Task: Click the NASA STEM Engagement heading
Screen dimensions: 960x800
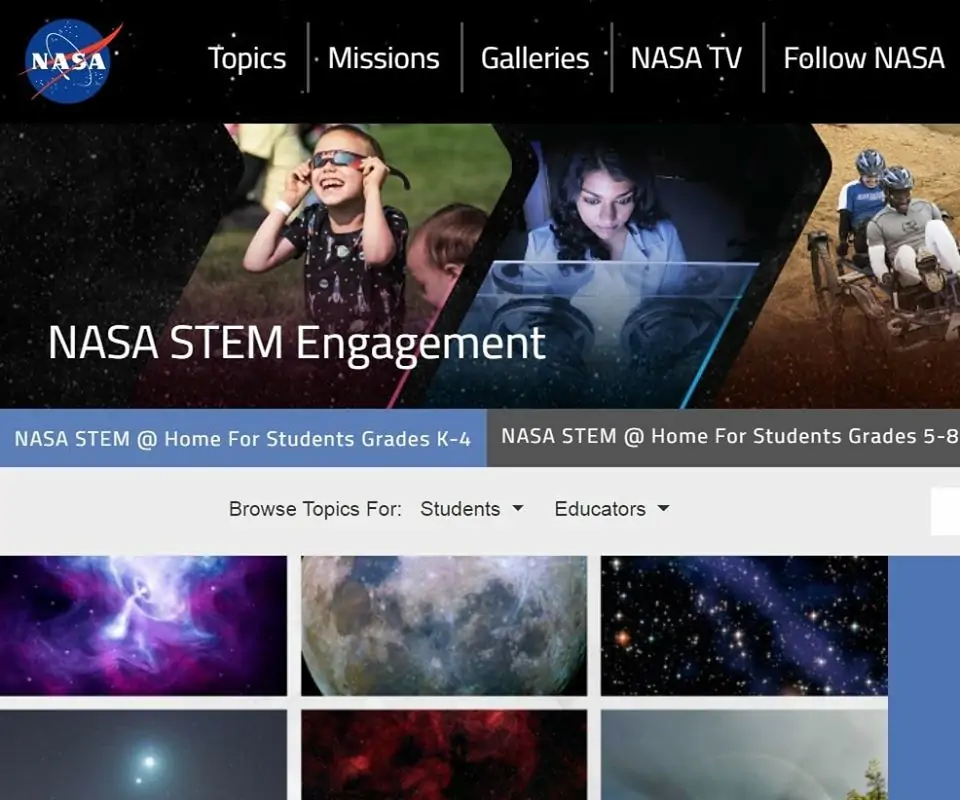Action: (x=296, y=344)
